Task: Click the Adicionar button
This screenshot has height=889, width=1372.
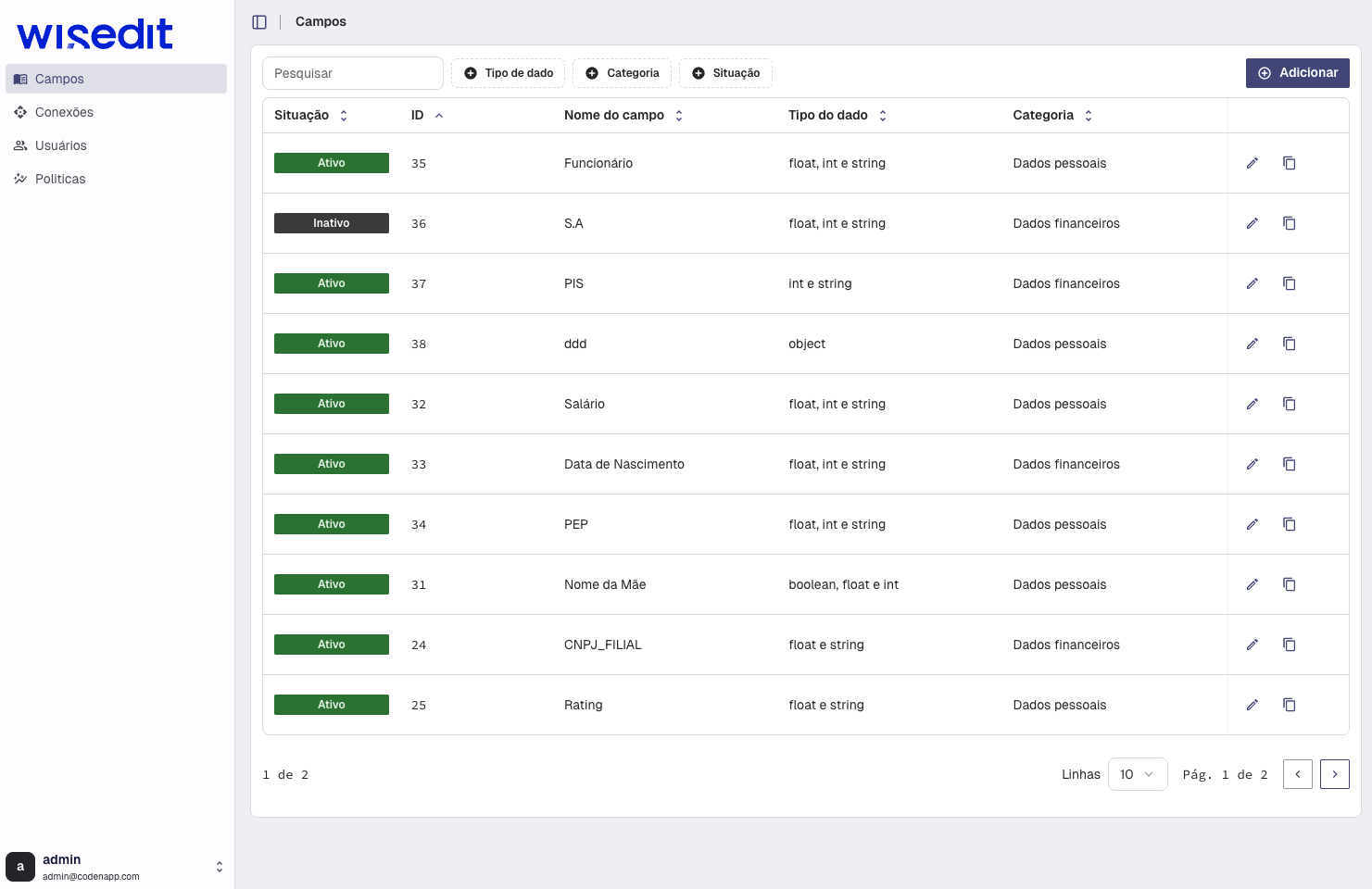Action: pyautogui.click(x=1297, y=73)
